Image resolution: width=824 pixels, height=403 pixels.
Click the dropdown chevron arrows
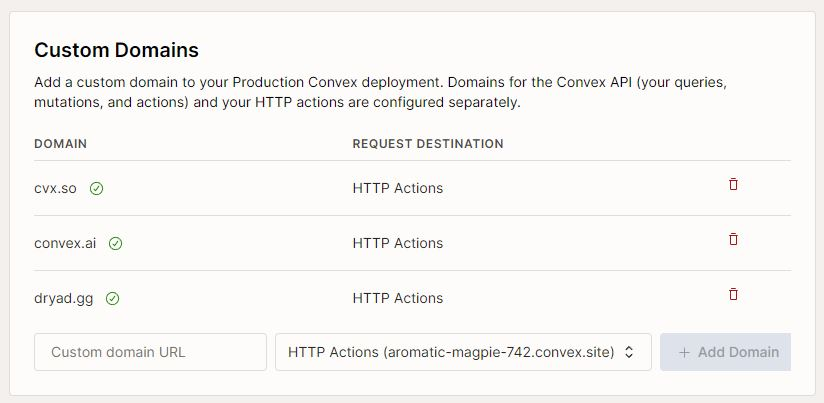(x=629, y=352)
